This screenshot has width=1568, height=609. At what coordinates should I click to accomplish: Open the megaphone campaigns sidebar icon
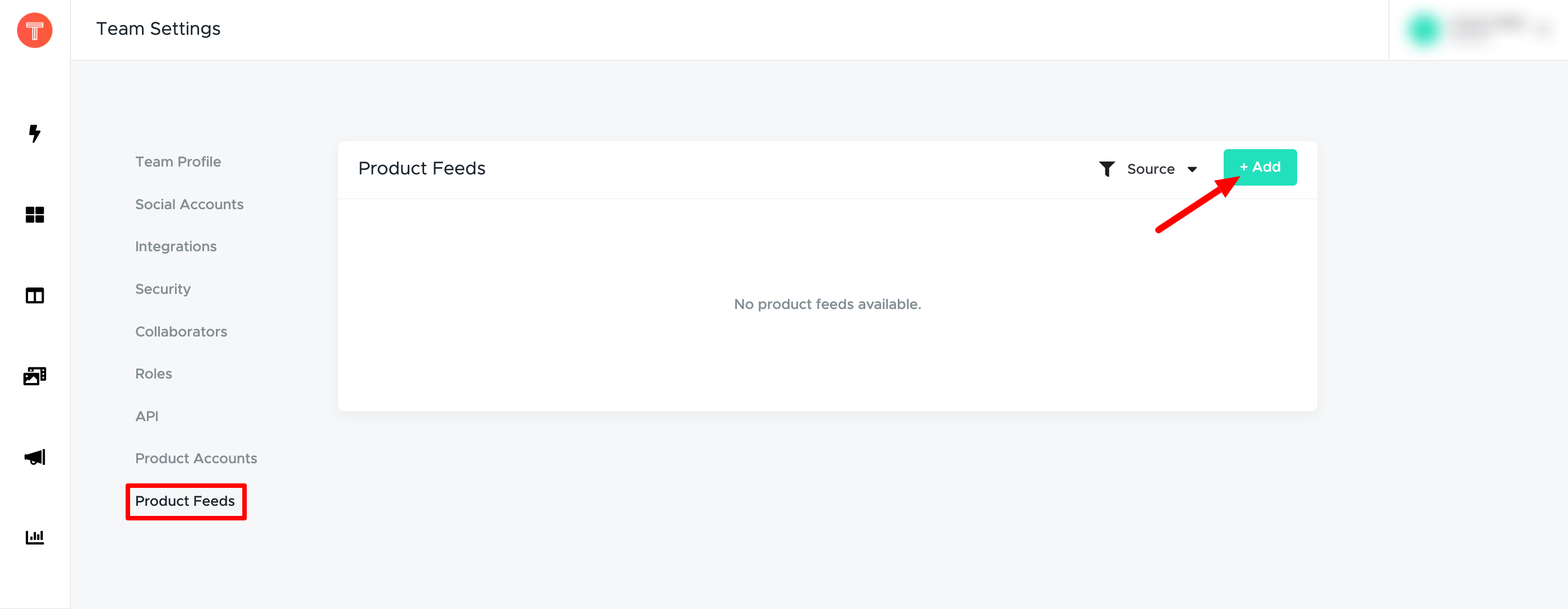[x=35, y=457]
